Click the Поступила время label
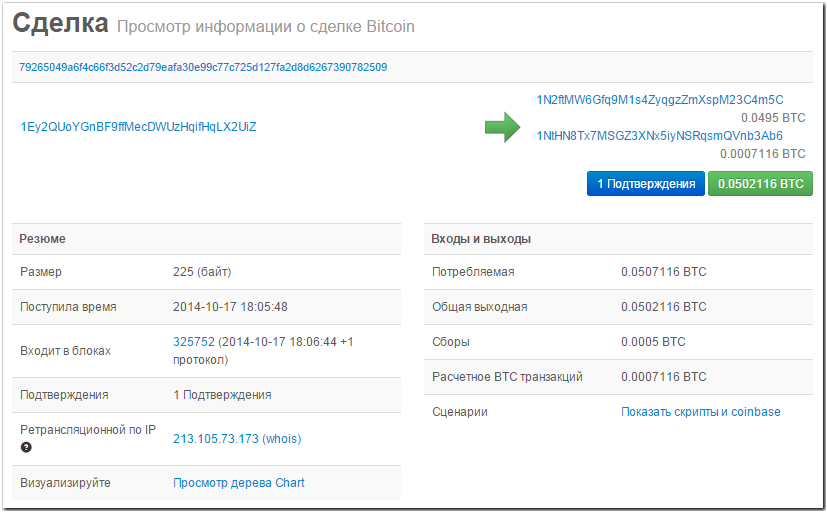This screenshot has width=827, height=512. 68,307
